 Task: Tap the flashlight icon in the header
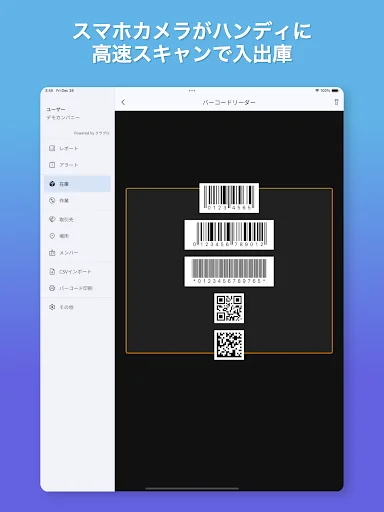336,102
